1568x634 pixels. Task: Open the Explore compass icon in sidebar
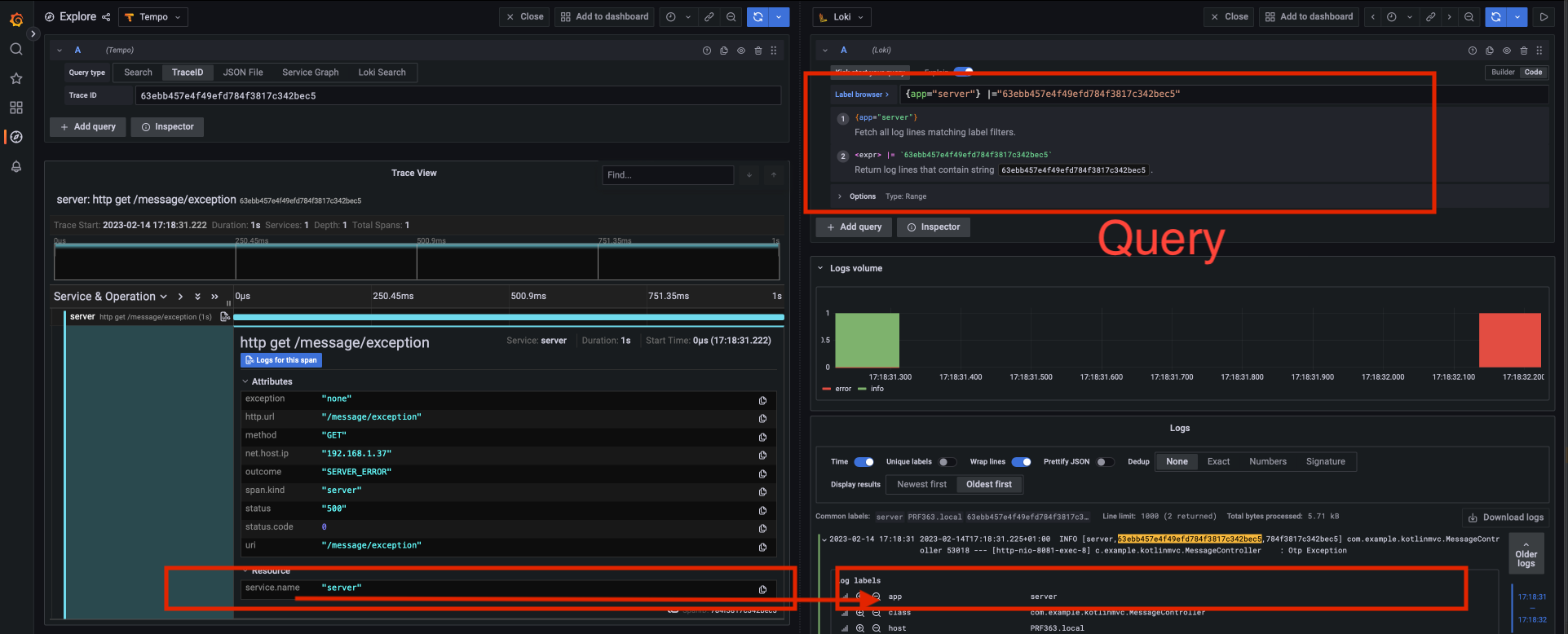click(x=16, y=137)
